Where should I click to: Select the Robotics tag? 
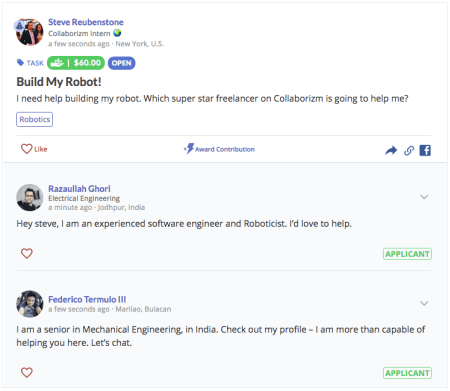pos(35,119)
